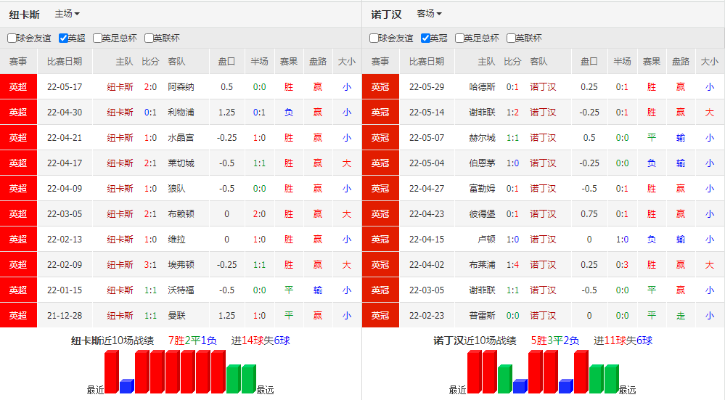Click the 比赛日期 column header in 纽卡斯 table

[65, 62]
